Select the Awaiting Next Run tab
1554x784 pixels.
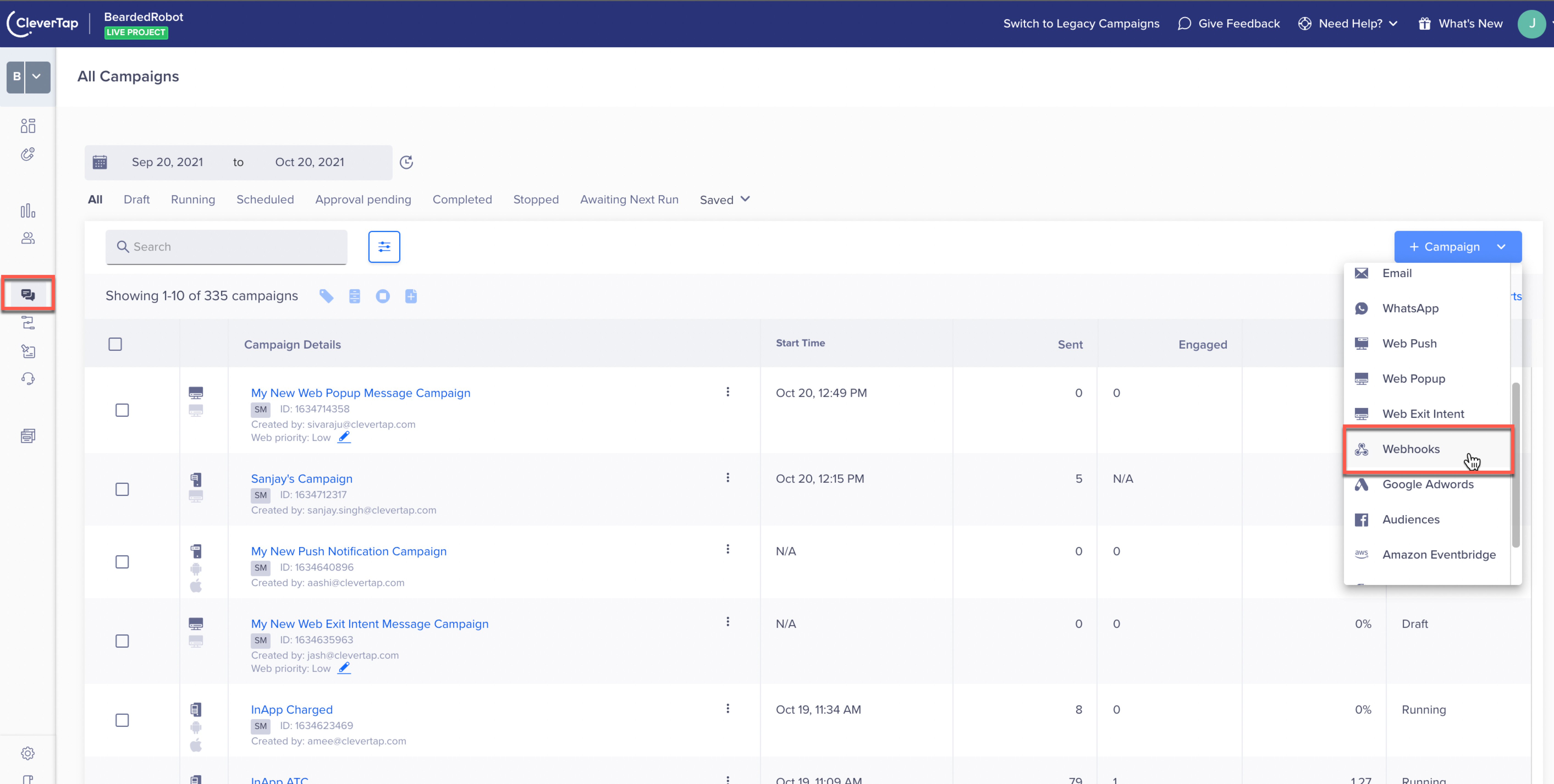[629, 200]
